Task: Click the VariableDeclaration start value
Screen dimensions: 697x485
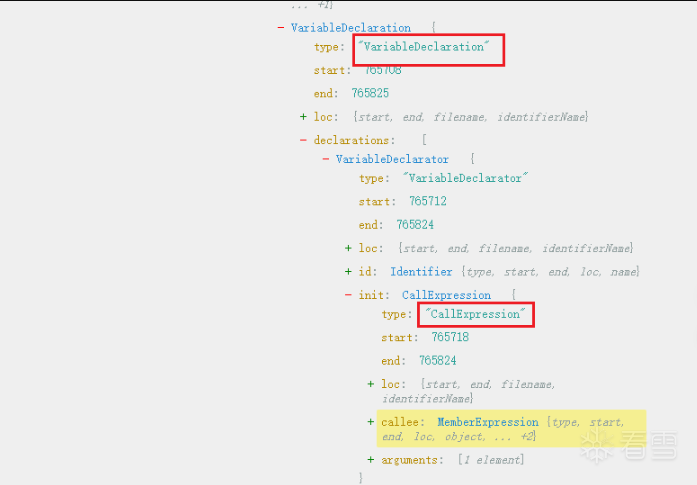Action: tap(383, 70)
